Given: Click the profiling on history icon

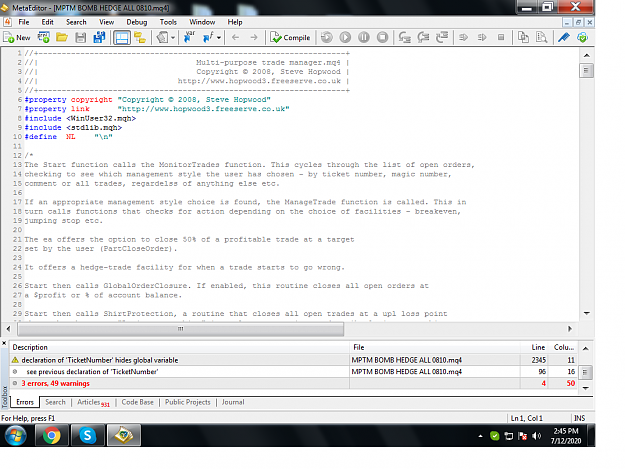Looking at the screenshot, I should pos(482,37).
